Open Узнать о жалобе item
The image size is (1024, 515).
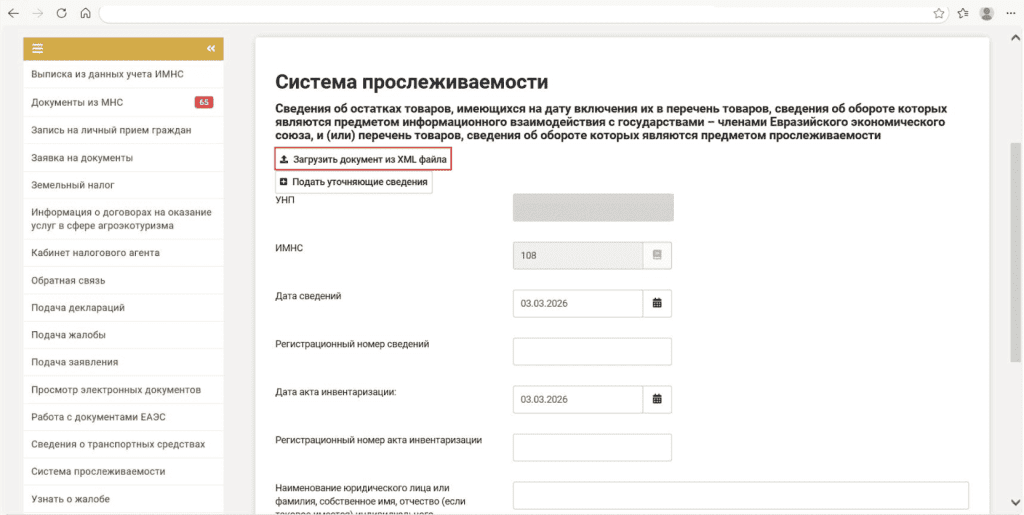pos(123,499)
